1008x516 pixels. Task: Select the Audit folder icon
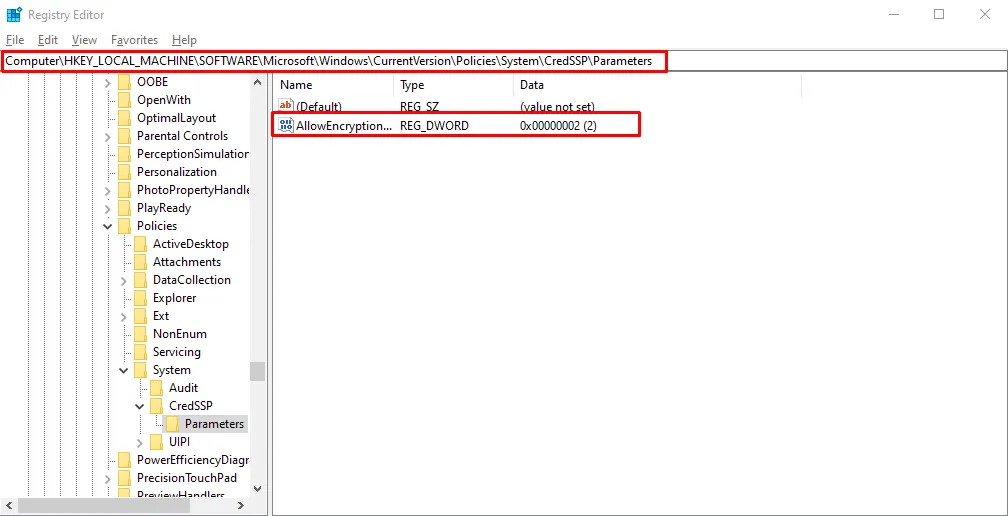point(157,388)
